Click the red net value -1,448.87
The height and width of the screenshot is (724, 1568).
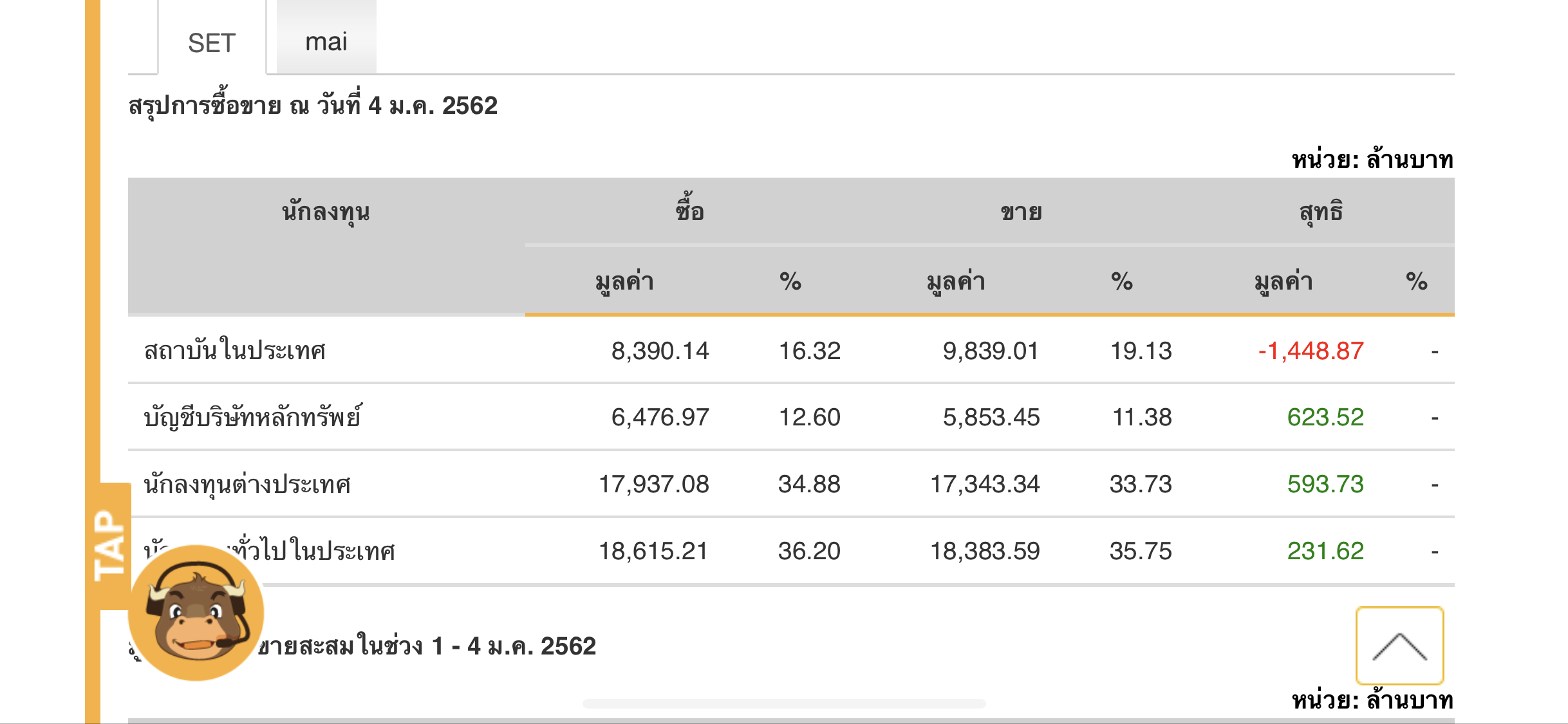(x=1311, y=351)
